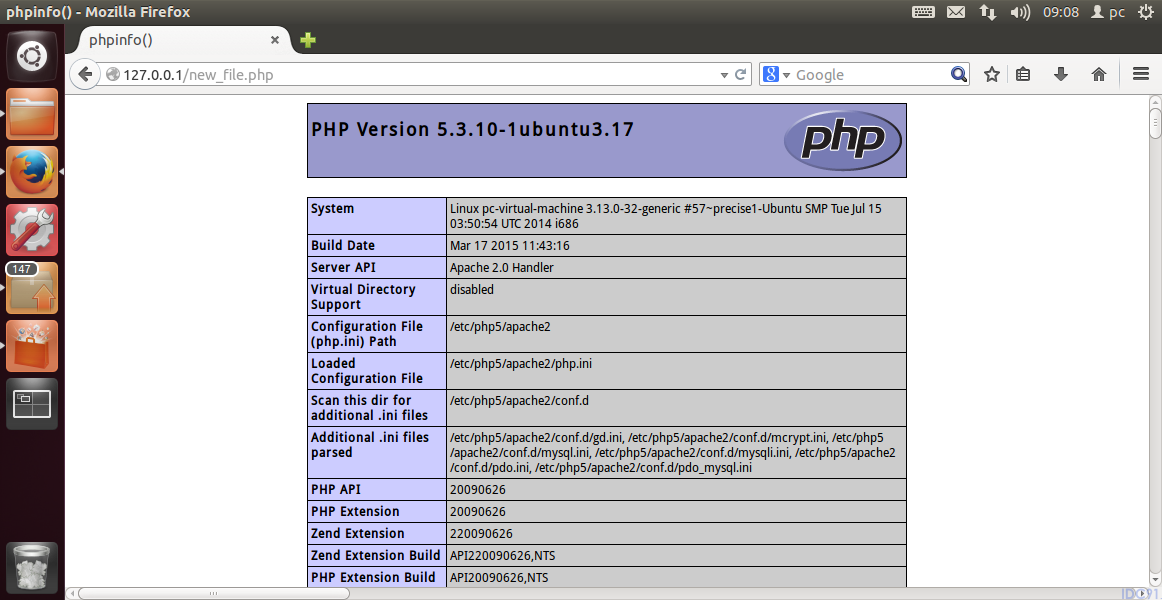Focus the Google search field
Viewport: 1162px width, 600px height.
pyautogui.click(x=871, y=75)
